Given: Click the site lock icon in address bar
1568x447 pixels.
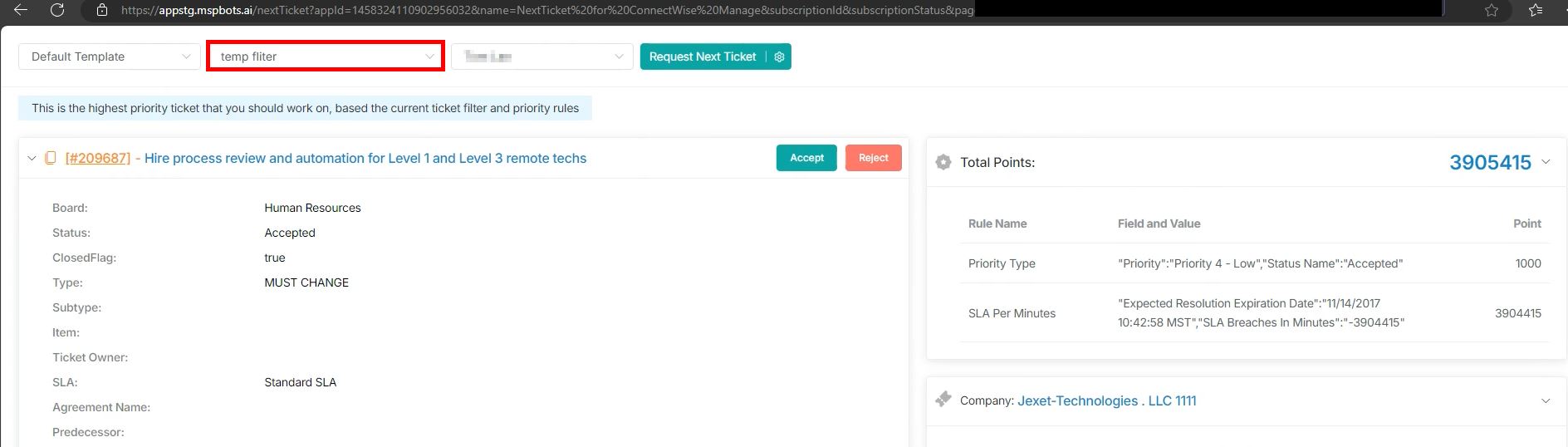Looking at the screenshot, I should tap(102, 10).
